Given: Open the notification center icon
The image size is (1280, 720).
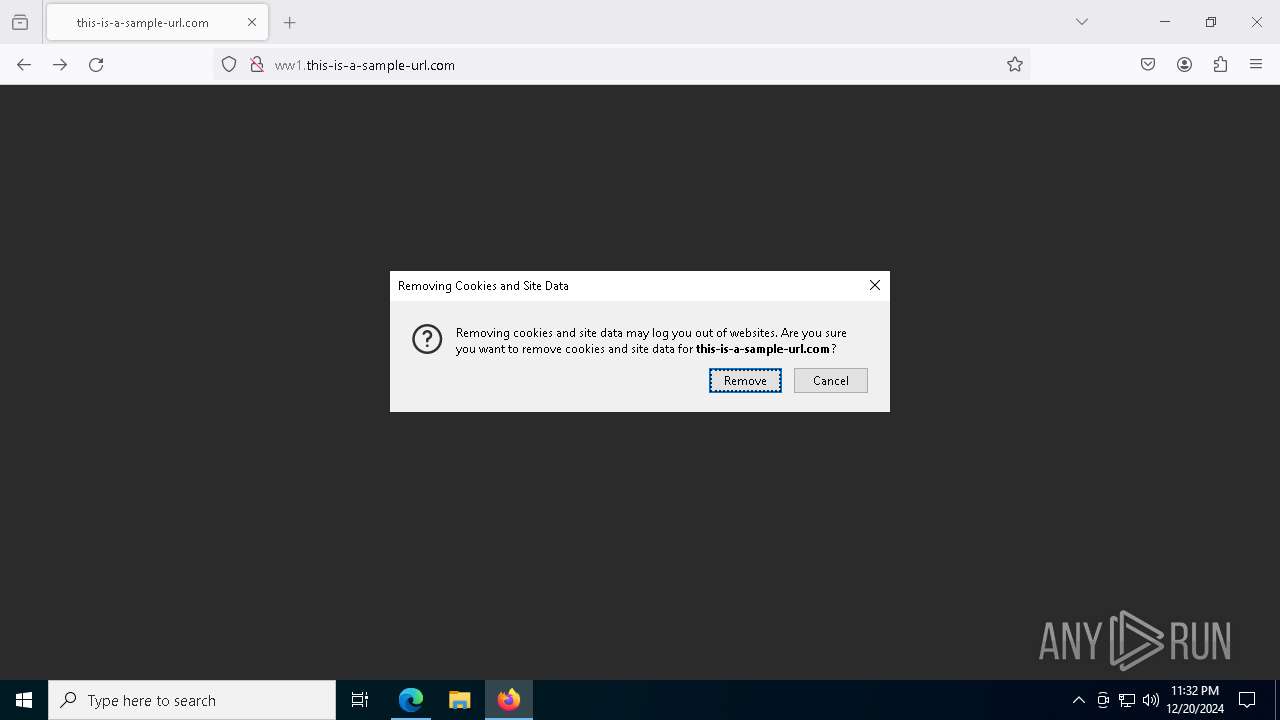Looking at the screenshot, I should click(x=1247, y=700).
